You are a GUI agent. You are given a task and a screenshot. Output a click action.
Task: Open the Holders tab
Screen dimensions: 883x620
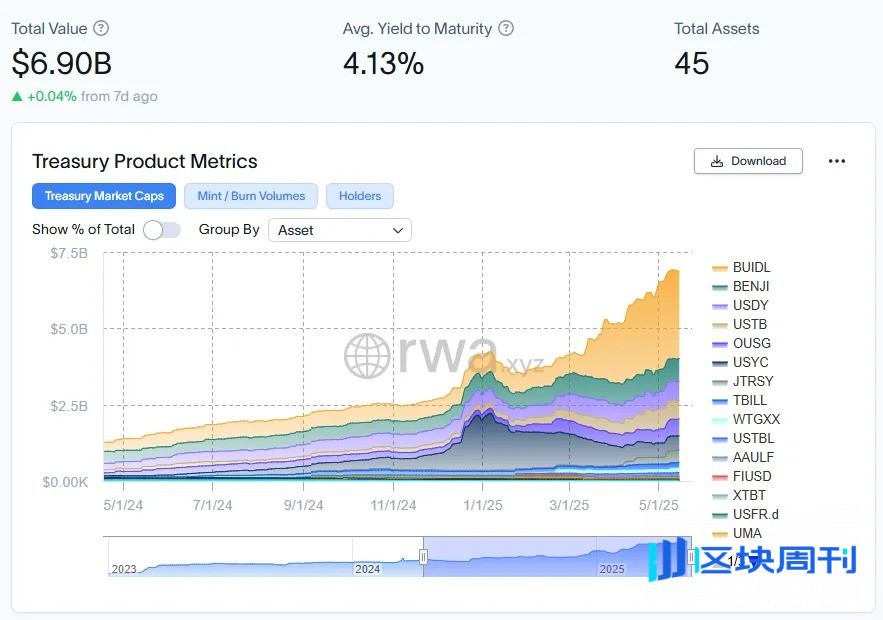[x=360, y=196]
